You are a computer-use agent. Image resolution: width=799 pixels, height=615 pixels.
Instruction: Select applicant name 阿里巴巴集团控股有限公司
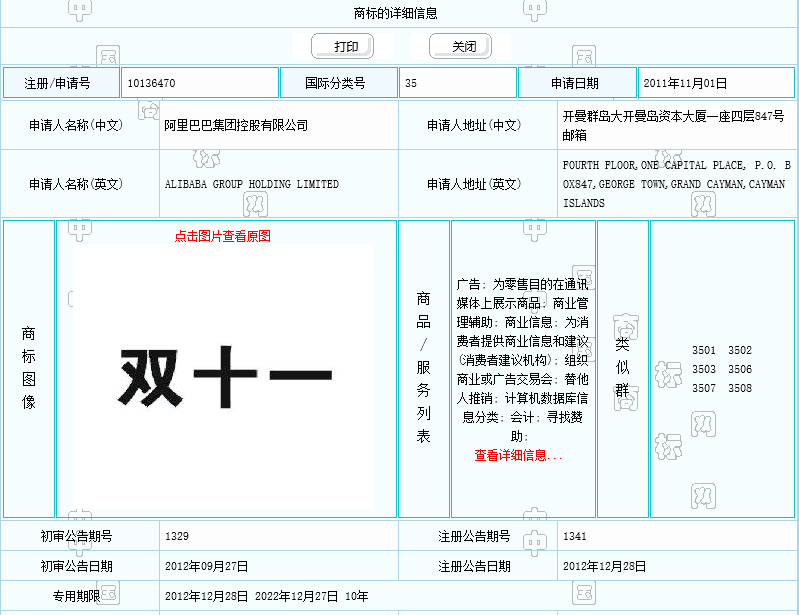pos(236,125)
